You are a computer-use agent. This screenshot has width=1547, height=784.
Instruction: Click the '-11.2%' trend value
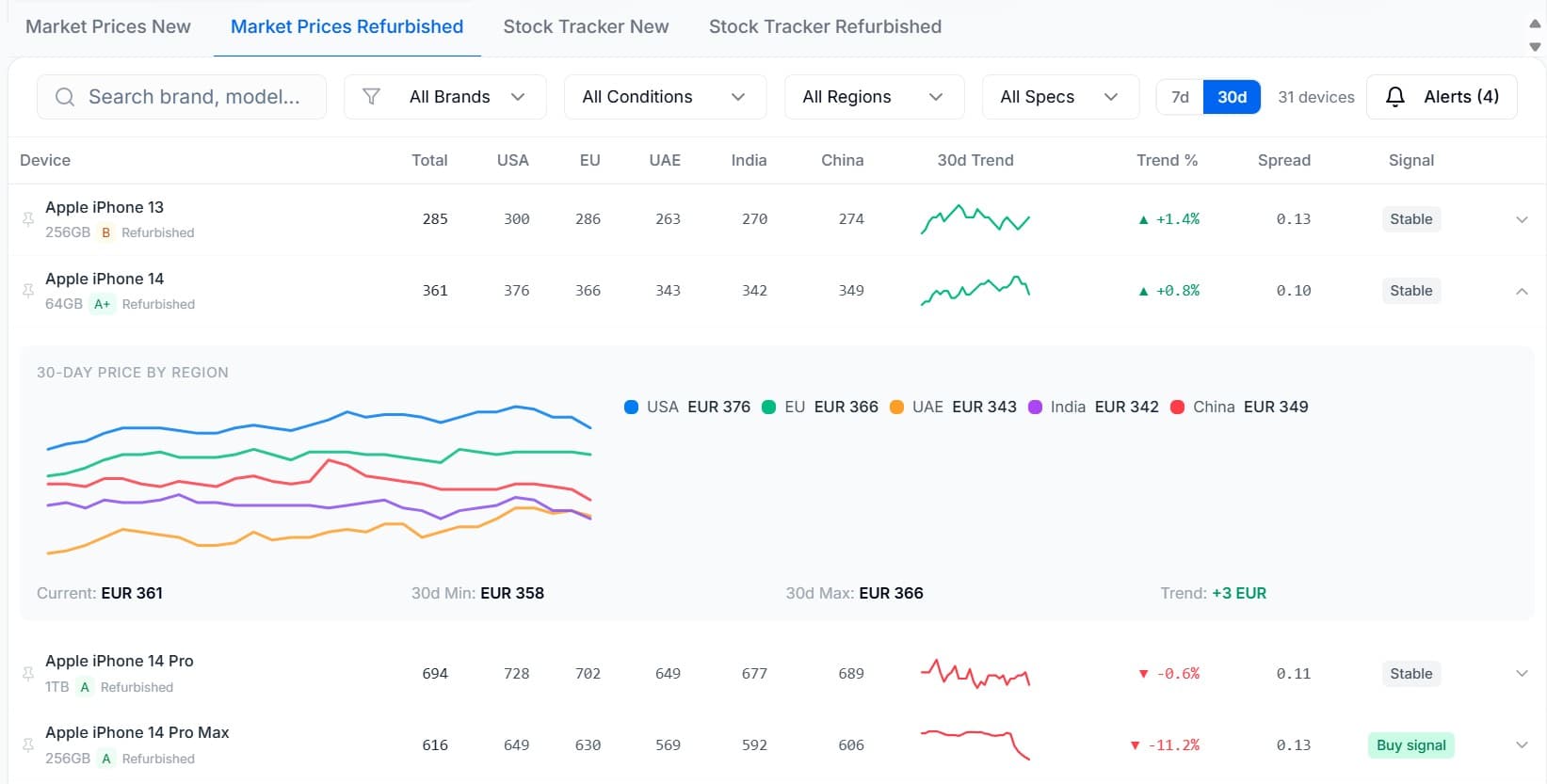point(1173,745)
